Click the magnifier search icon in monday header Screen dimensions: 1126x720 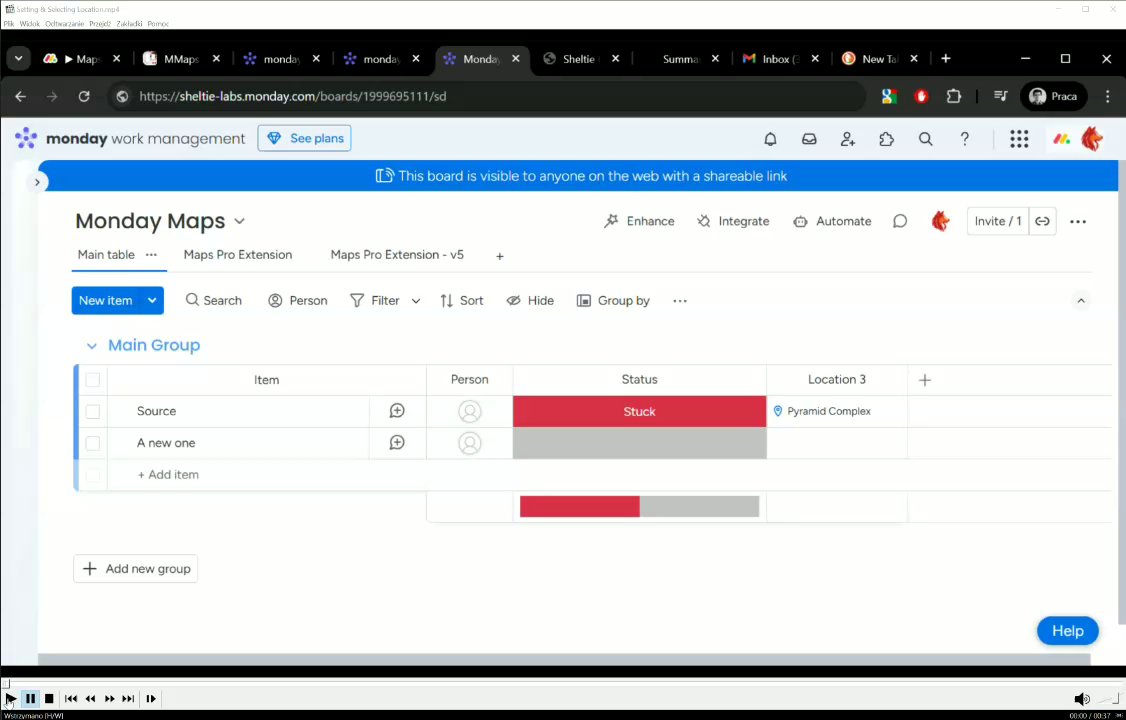(926, 139)
